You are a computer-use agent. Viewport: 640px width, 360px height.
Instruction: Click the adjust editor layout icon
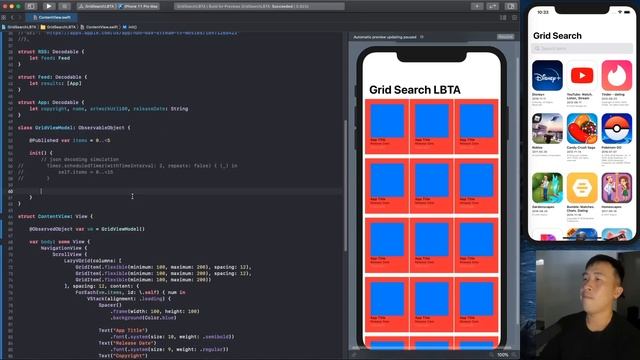(x=514, y=18)
